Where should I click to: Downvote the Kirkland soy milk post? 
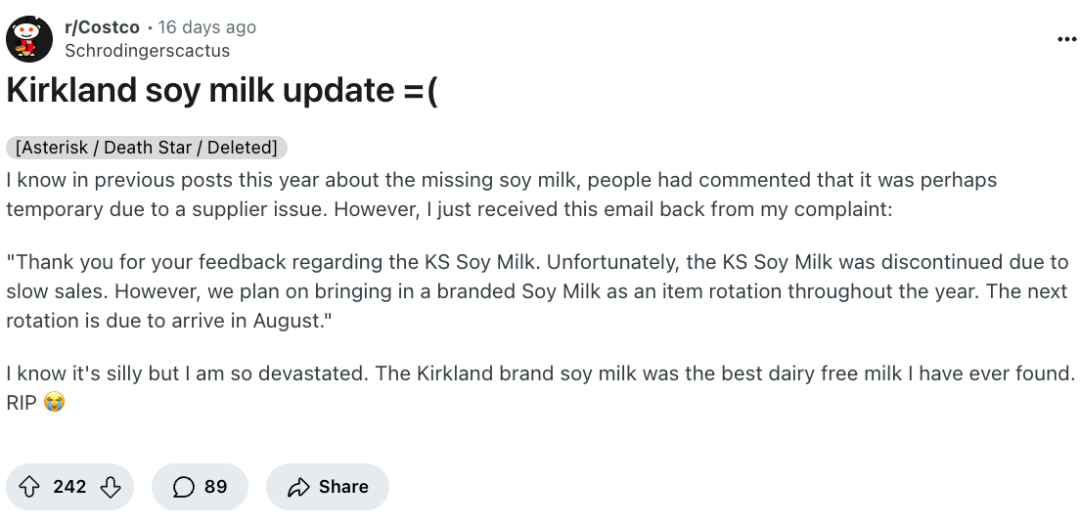[x=110, y=487]
